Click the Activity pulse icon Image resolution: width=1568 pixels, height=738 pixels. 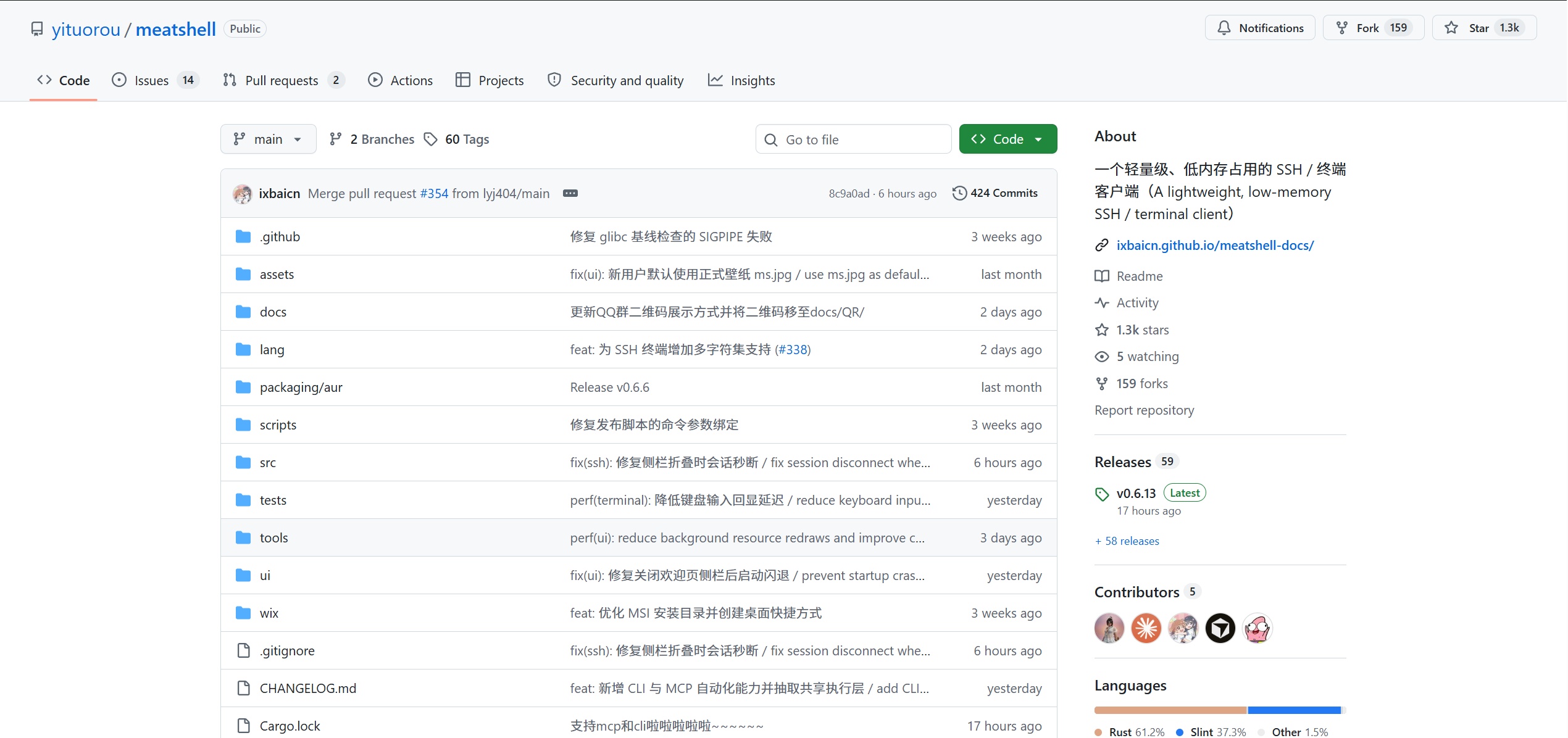click(1102, 303)
